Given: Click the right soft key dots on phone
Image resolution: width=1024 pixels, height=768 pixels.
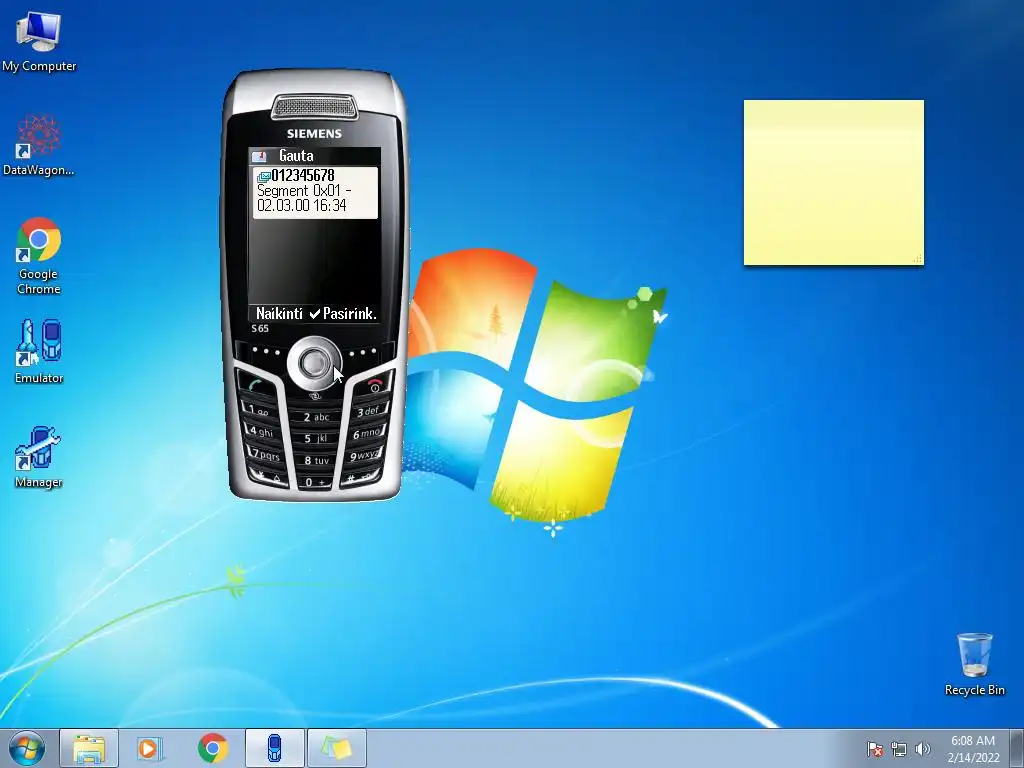Looking at the screenshot, I should [363, 351].
